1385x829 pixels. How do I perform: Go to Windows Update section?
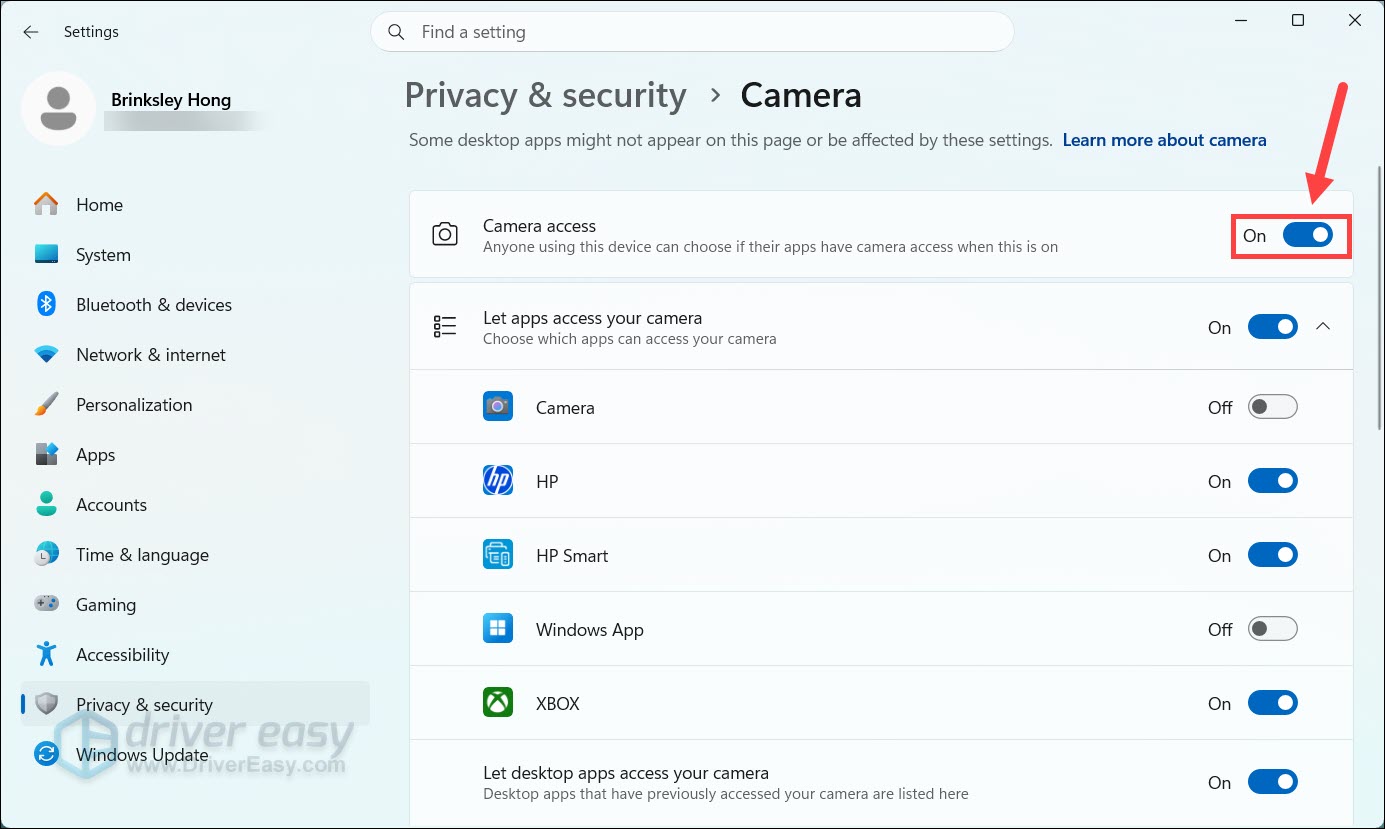(195, 754)
